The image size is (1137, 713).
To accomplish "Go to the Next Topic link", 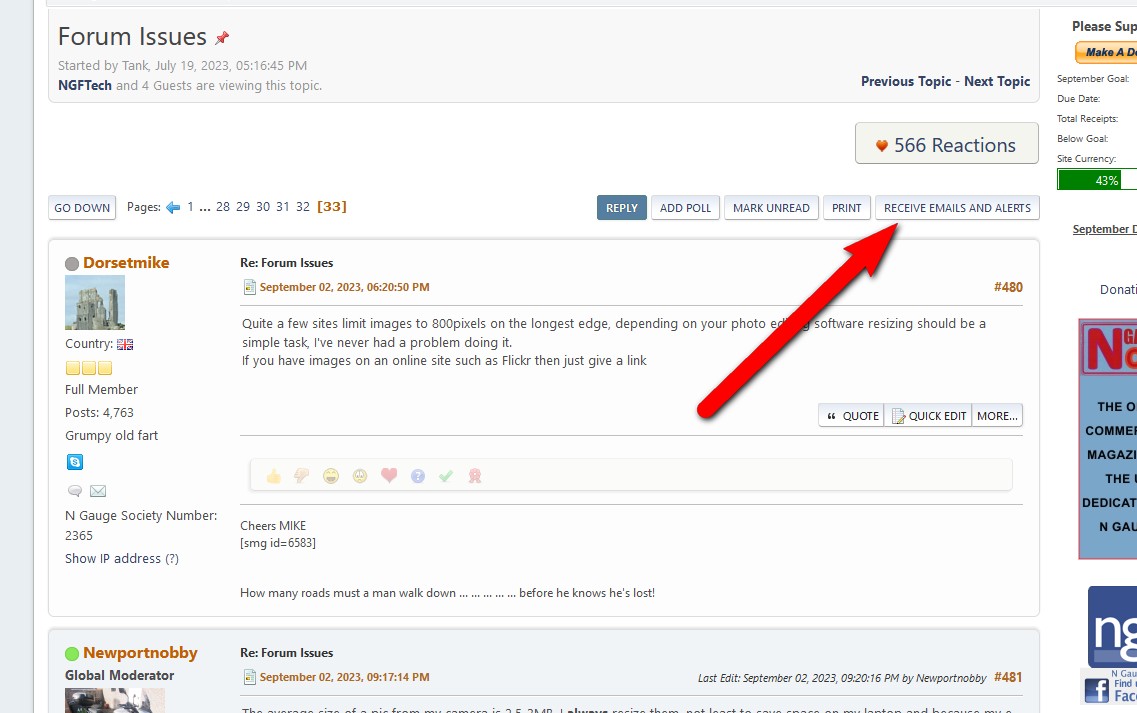I will pyautogui.click(x=997, y=81).
